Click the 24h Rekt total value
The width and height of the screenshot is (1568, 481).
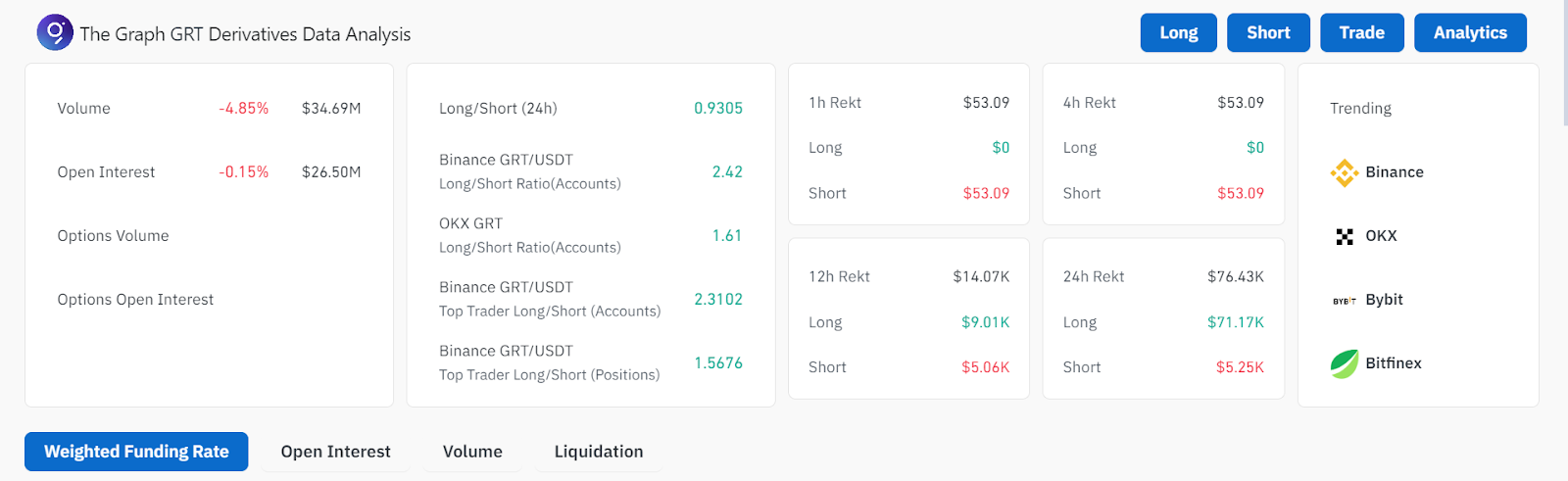point(1235,276)
